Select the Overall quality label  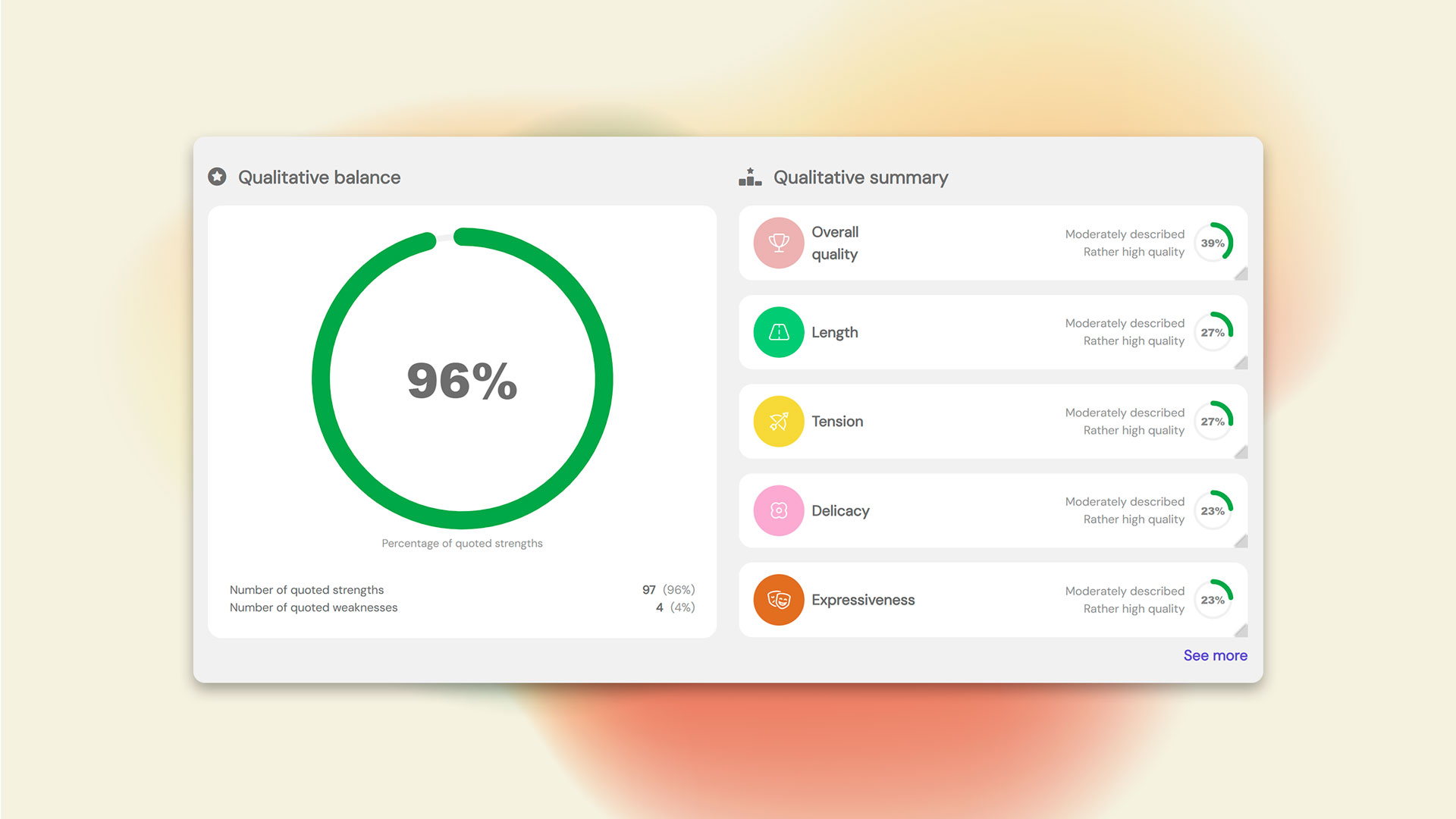click(x=835, y=243)
